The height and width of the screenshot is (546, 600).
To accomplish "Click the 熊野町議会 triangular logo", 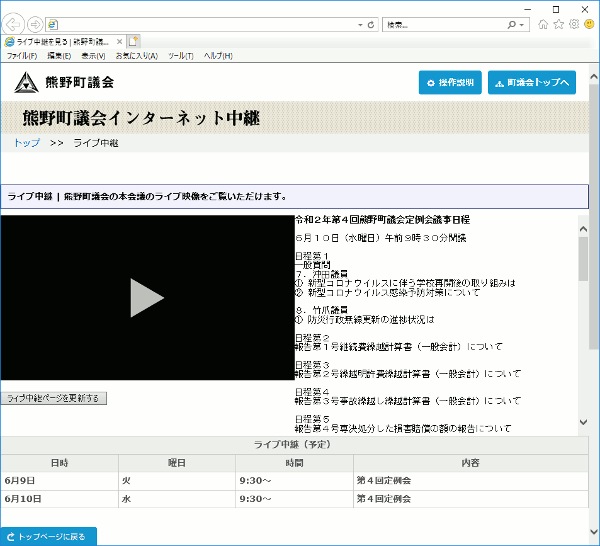I will click(26, 83).
